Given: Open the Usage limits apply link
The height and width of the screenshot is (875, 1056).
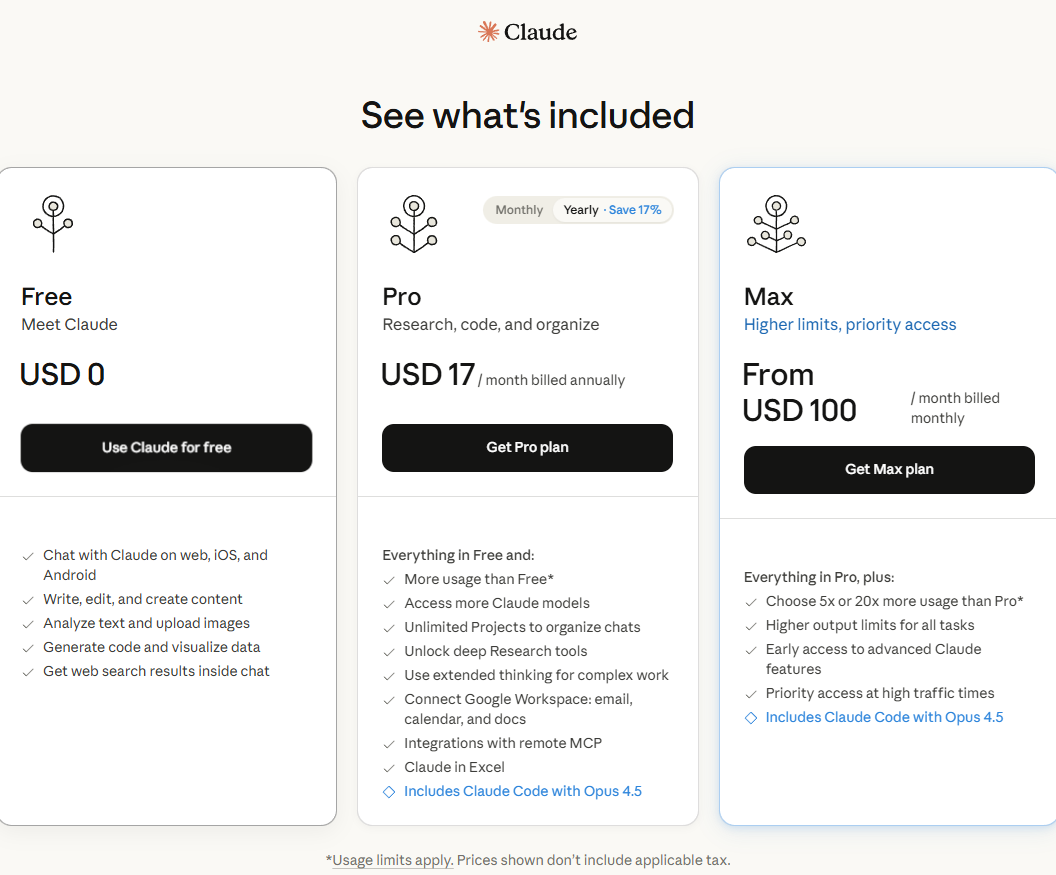Looking at the screenshot, I should (392, 860).
